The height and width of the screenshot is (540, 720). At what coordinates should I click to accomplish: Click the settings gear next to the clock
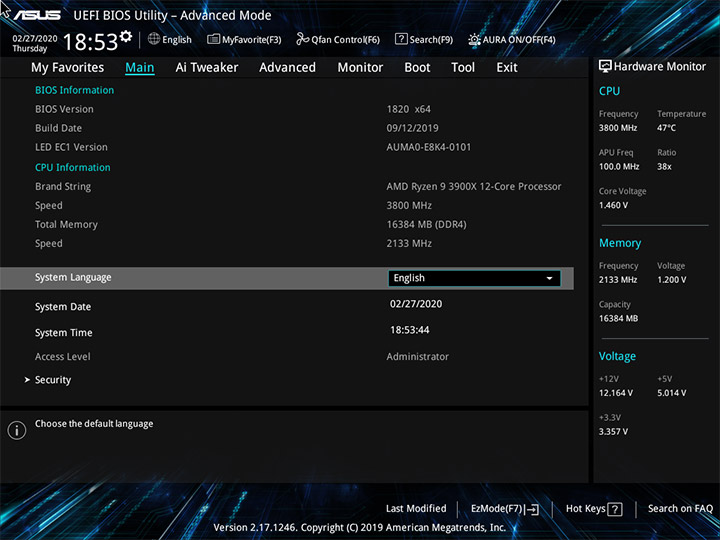(125, 36)
